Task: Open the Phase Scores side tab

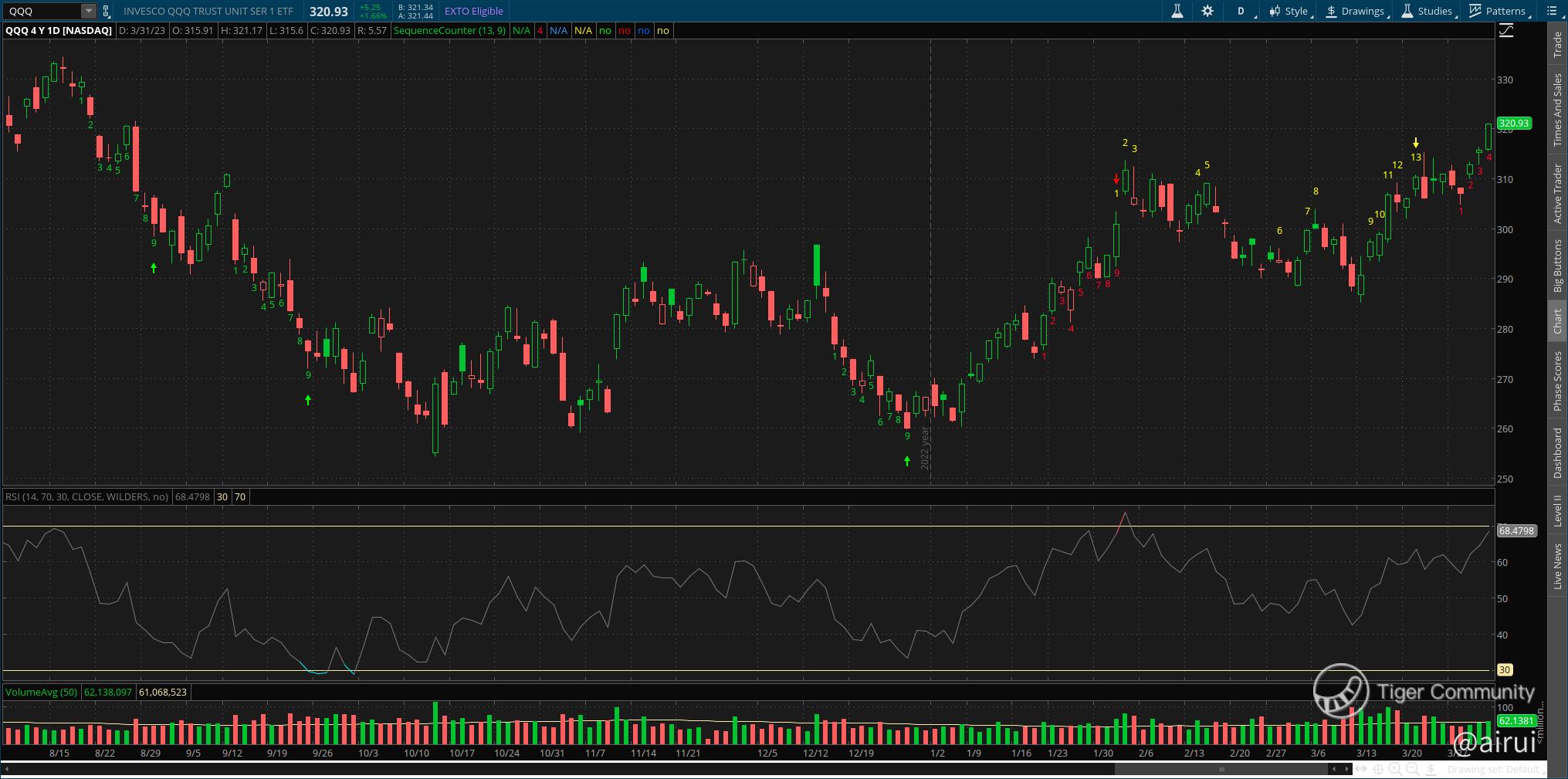Action: pyautogui.click(x=1557, y=381)
